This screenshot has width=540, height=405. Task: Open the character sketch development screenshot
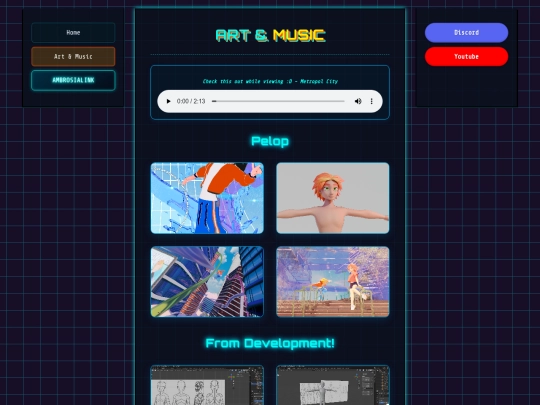pos(207,385)
